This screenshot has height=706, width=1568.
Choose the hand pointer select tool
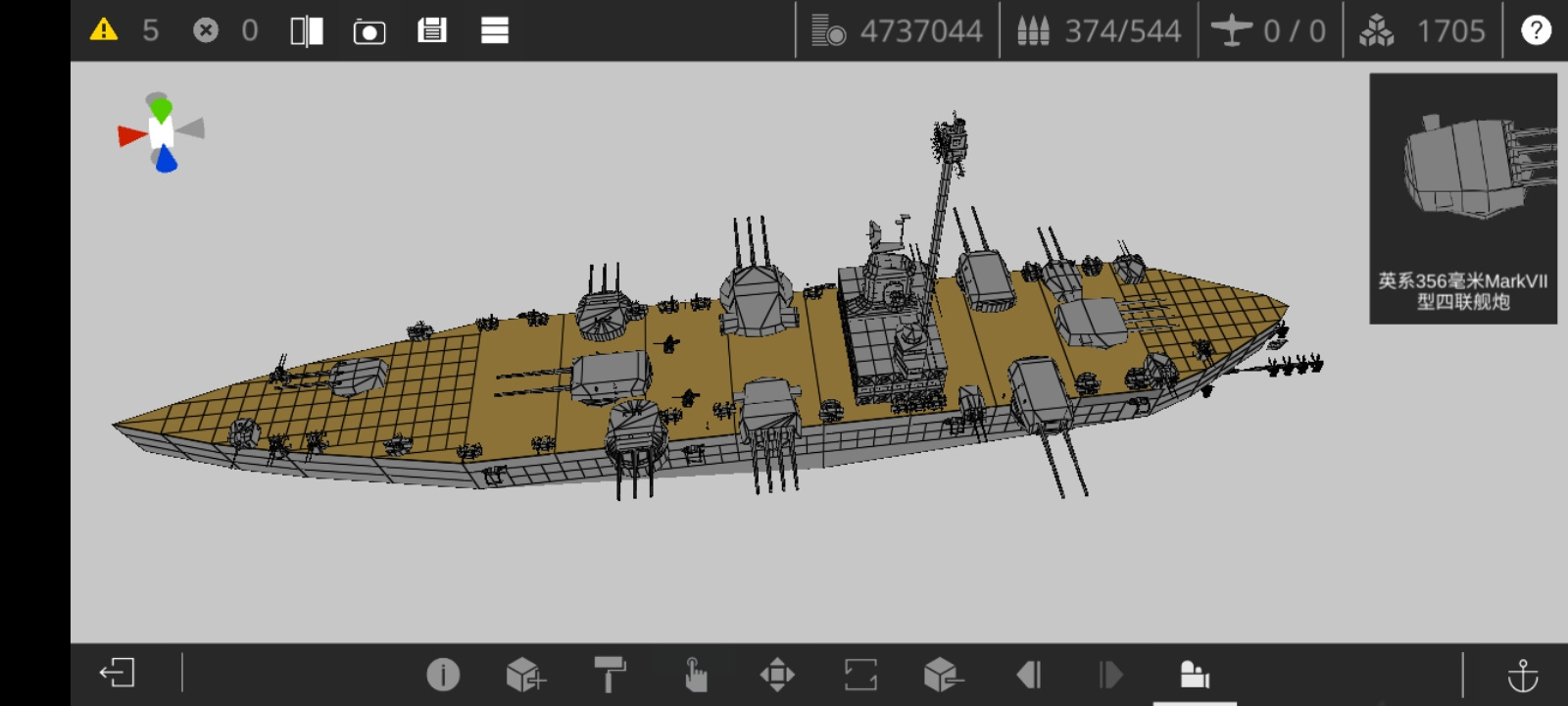(x=695, y=675)
